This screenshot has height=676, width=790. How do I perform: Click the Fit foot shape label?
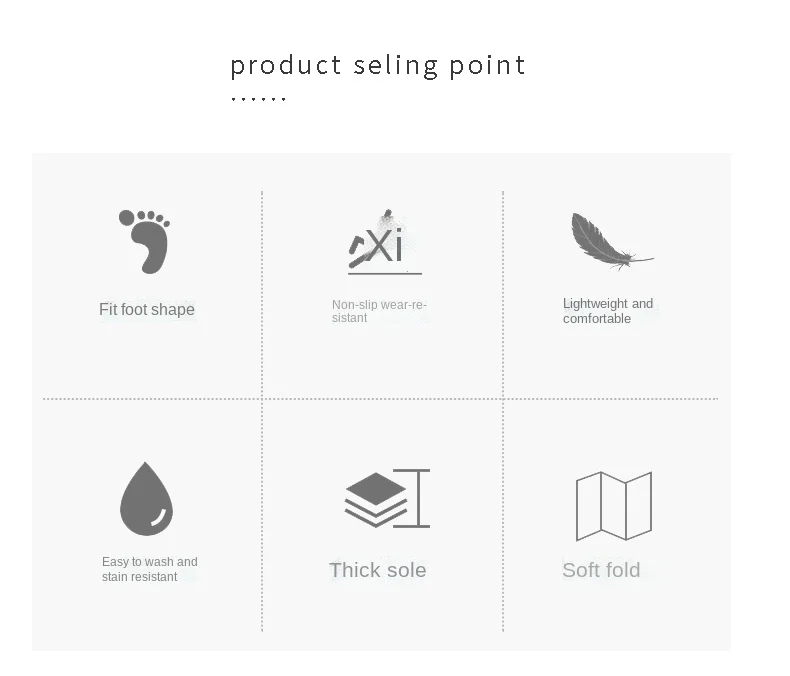coord(147,309)
